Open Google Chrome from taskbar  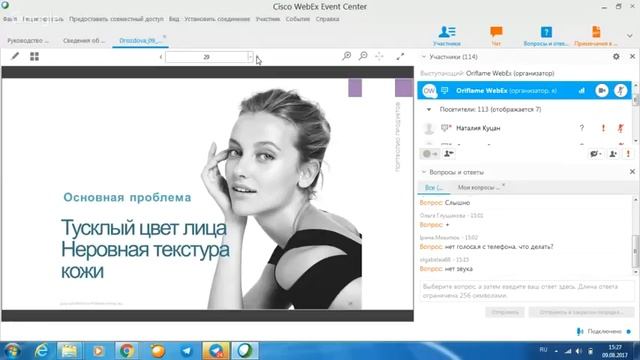click(x=127, y=351)
